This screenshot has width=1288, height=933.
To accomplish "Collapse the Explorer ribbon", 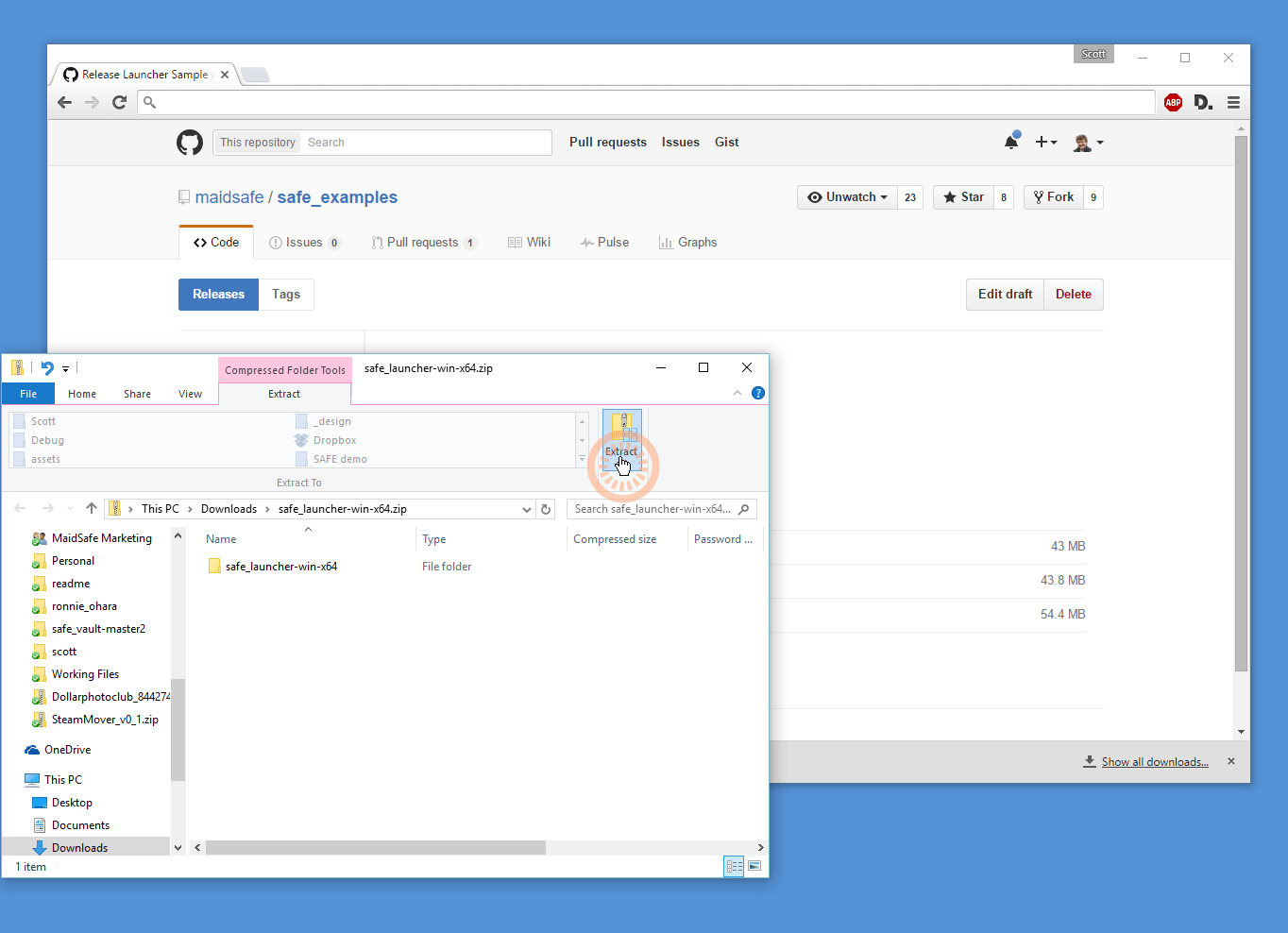I will 737,393.
